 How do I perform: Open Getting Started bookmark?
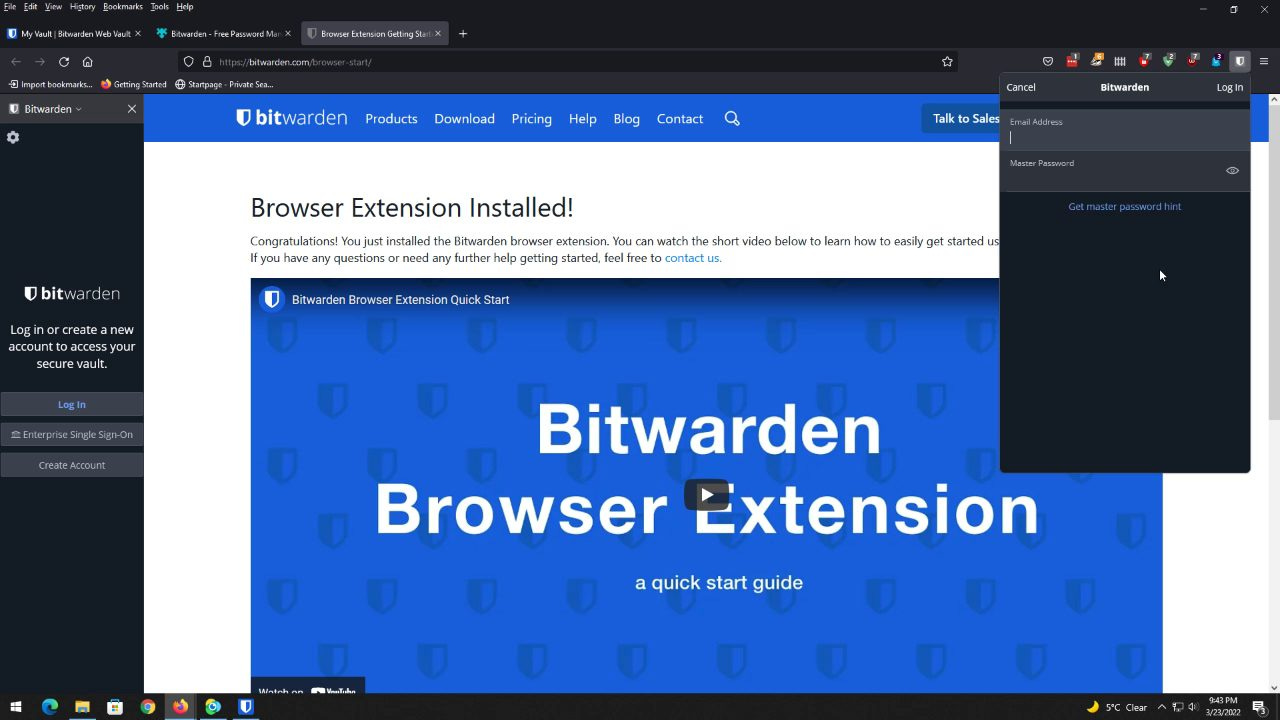click(x=133, y=84)
